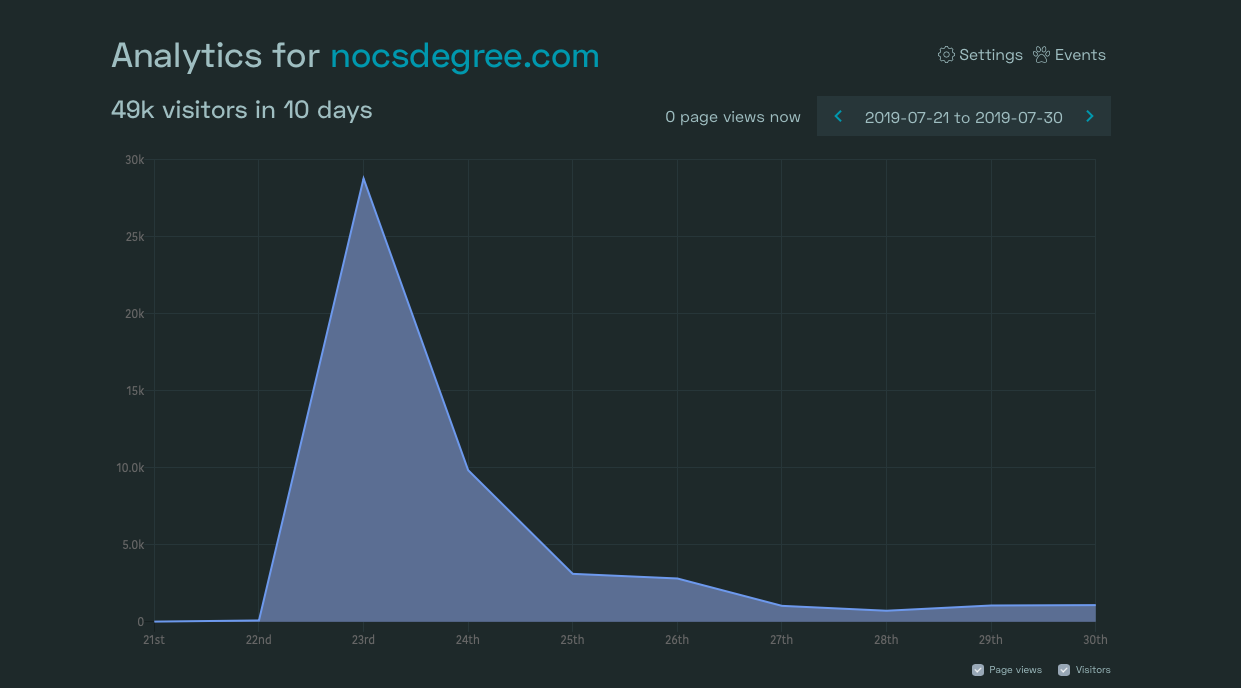Click the '25k' y-axis label
Viewport: 1241px width, 688px height.
(x=134, y=237)
